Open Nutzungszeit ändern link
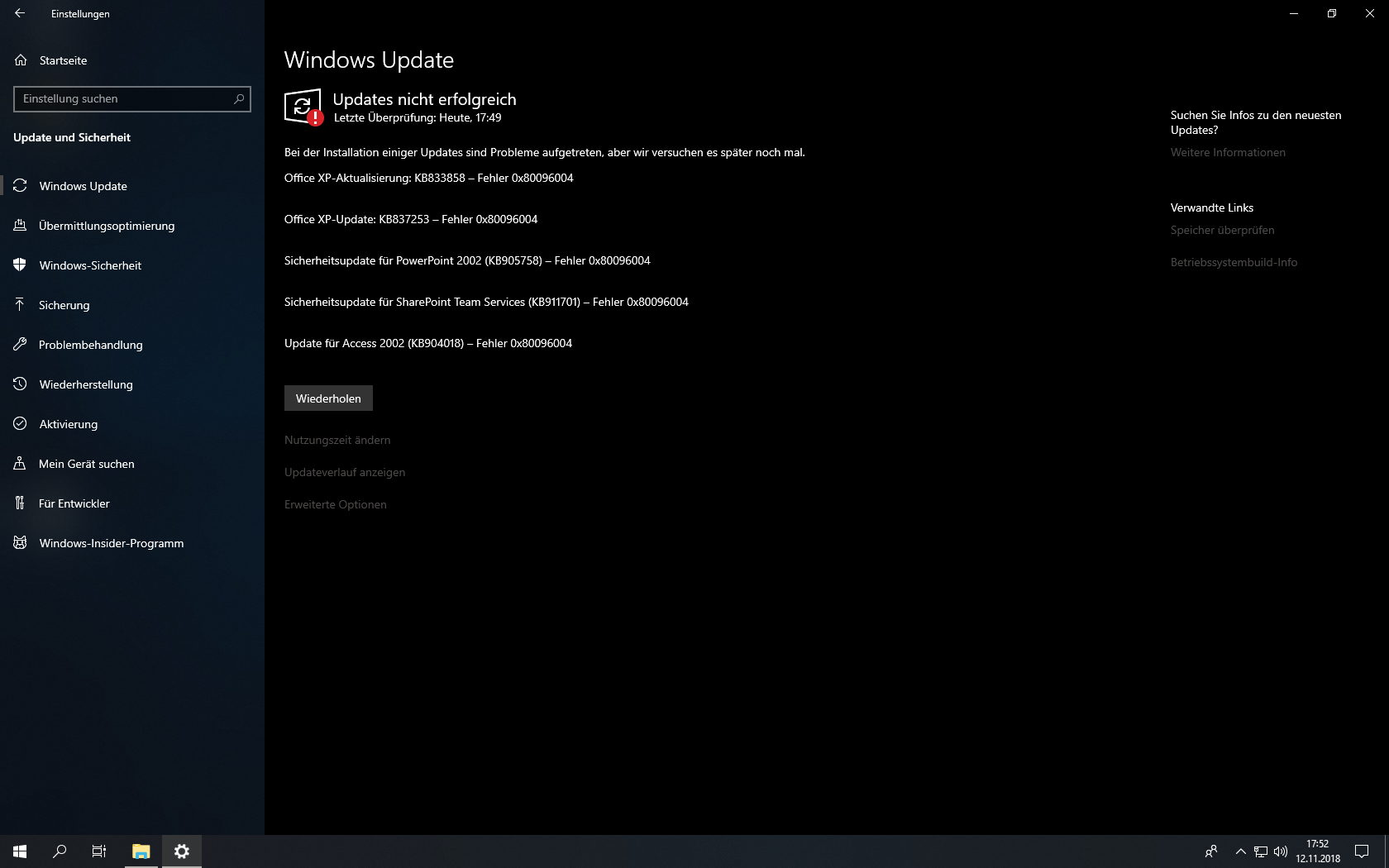Image resolution: width=1389 pixels, height=868 pixels. click(337, 440)
